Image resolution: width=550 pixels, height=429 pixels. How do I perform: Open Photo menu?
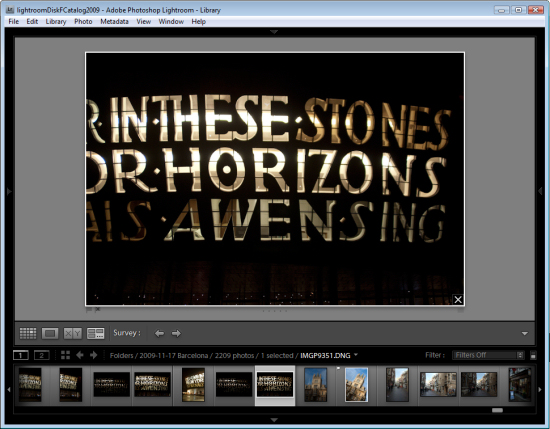click(83, 21)
